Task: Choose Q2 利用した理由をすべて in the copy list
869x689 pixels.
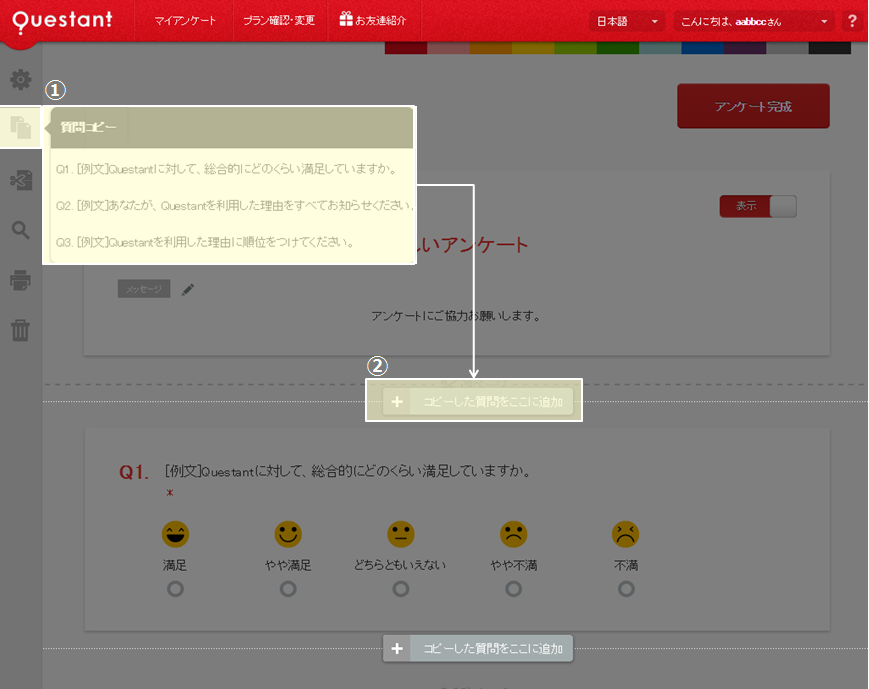Action: [234, 206]
